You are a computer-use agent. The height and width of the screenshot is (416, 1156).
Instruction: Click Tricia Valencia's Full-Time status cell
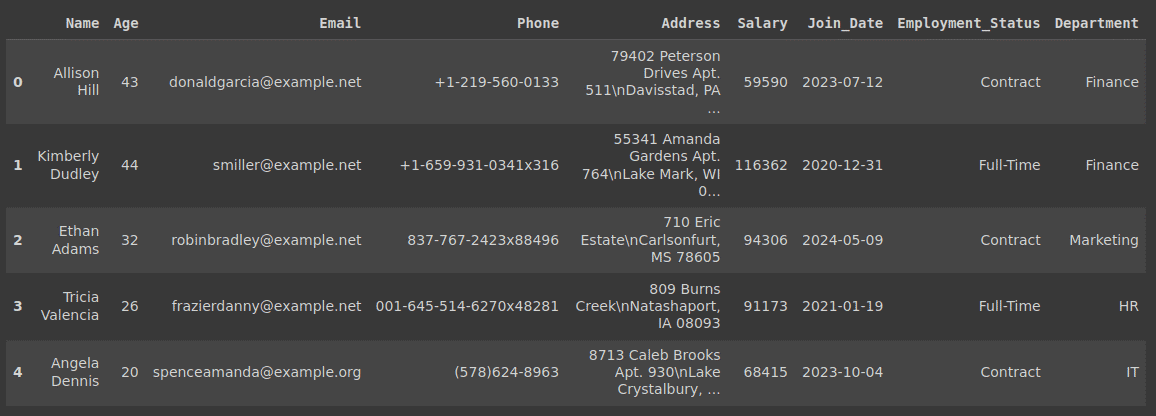[x=1009, y=306]
